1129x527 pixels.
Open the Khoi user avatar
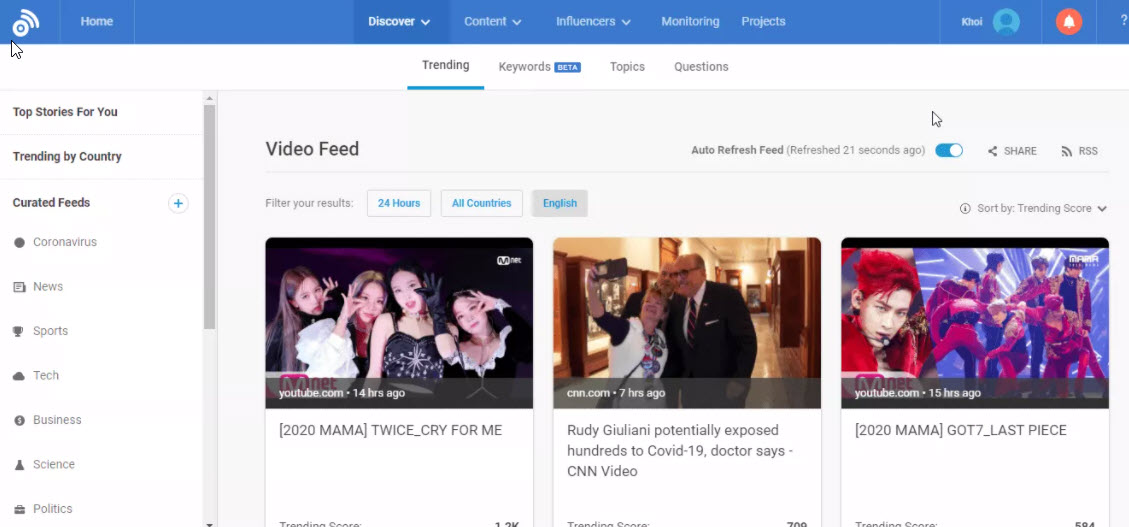point(1006,22)
